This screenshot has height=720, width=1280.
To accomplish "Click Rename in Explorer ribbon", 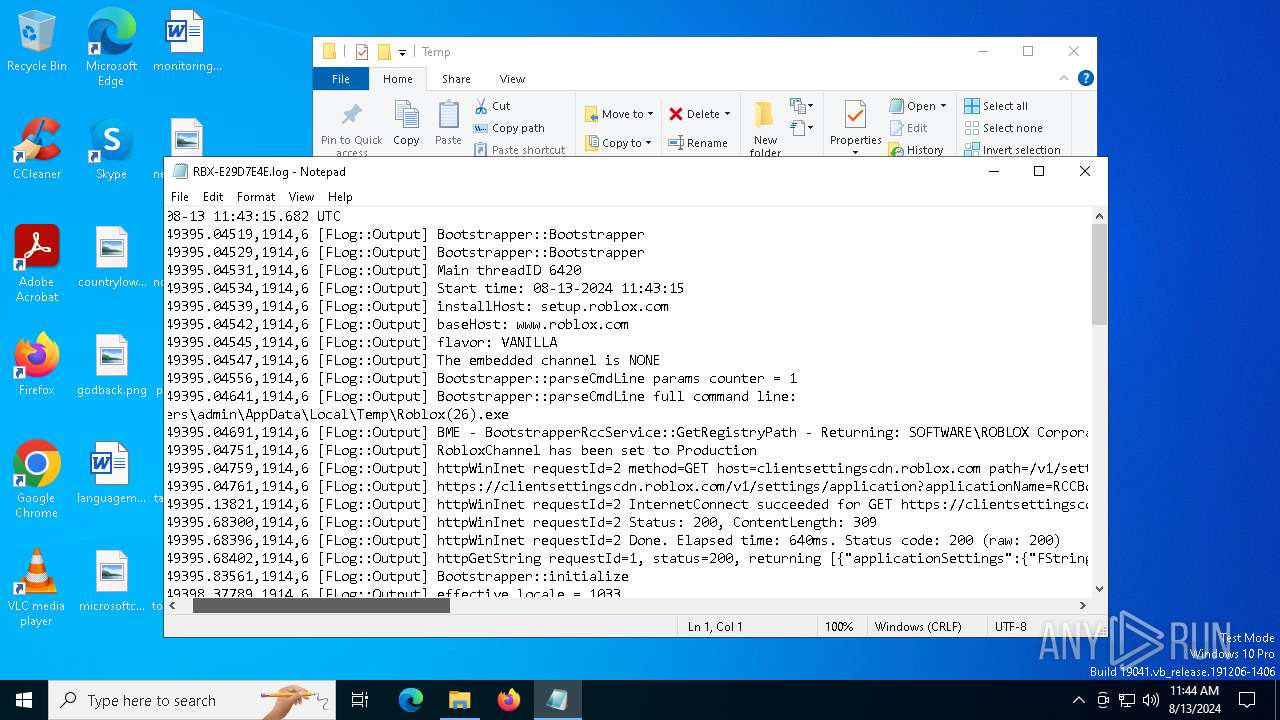I will (x=698, y=143).
